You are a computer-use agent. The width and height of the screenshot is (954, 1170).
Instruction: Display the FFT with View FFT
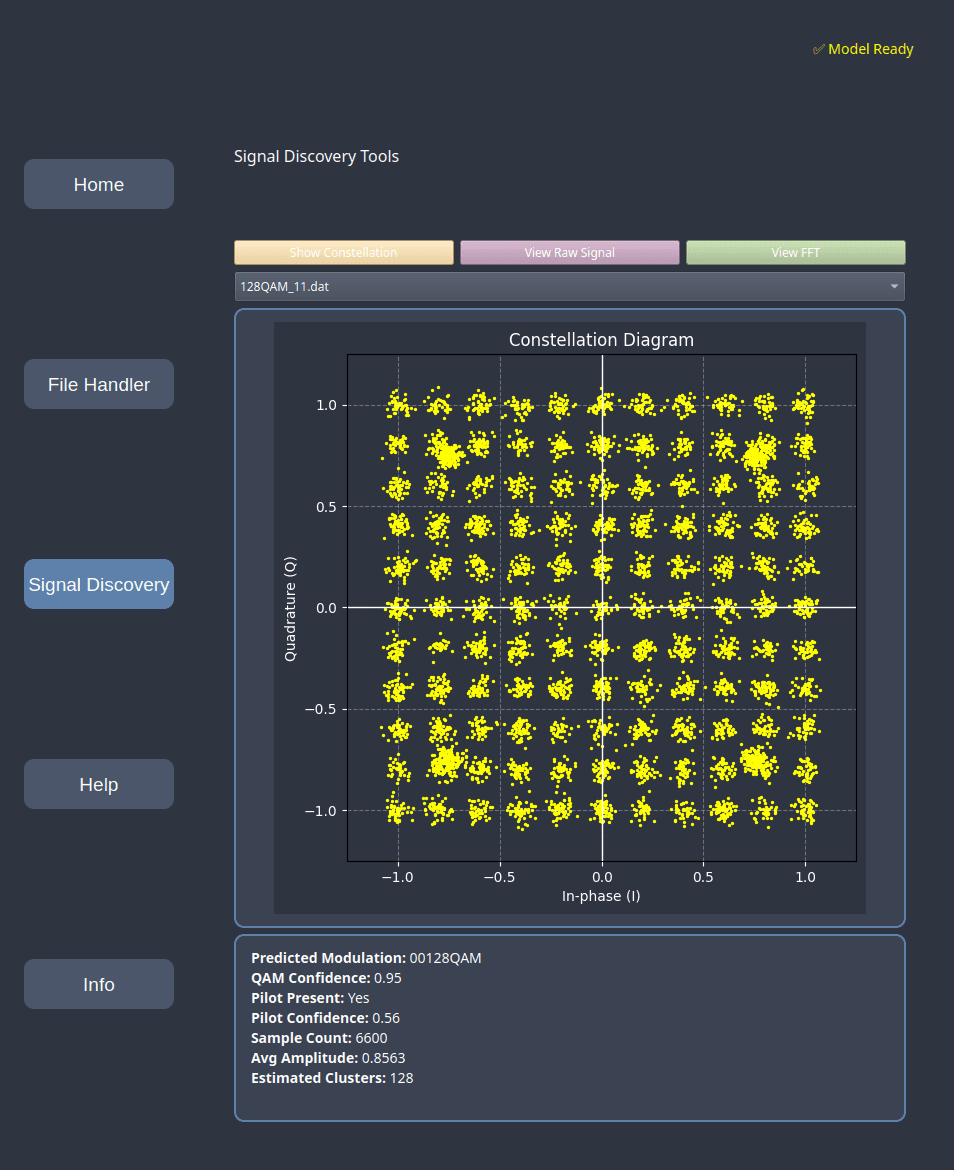795,253
